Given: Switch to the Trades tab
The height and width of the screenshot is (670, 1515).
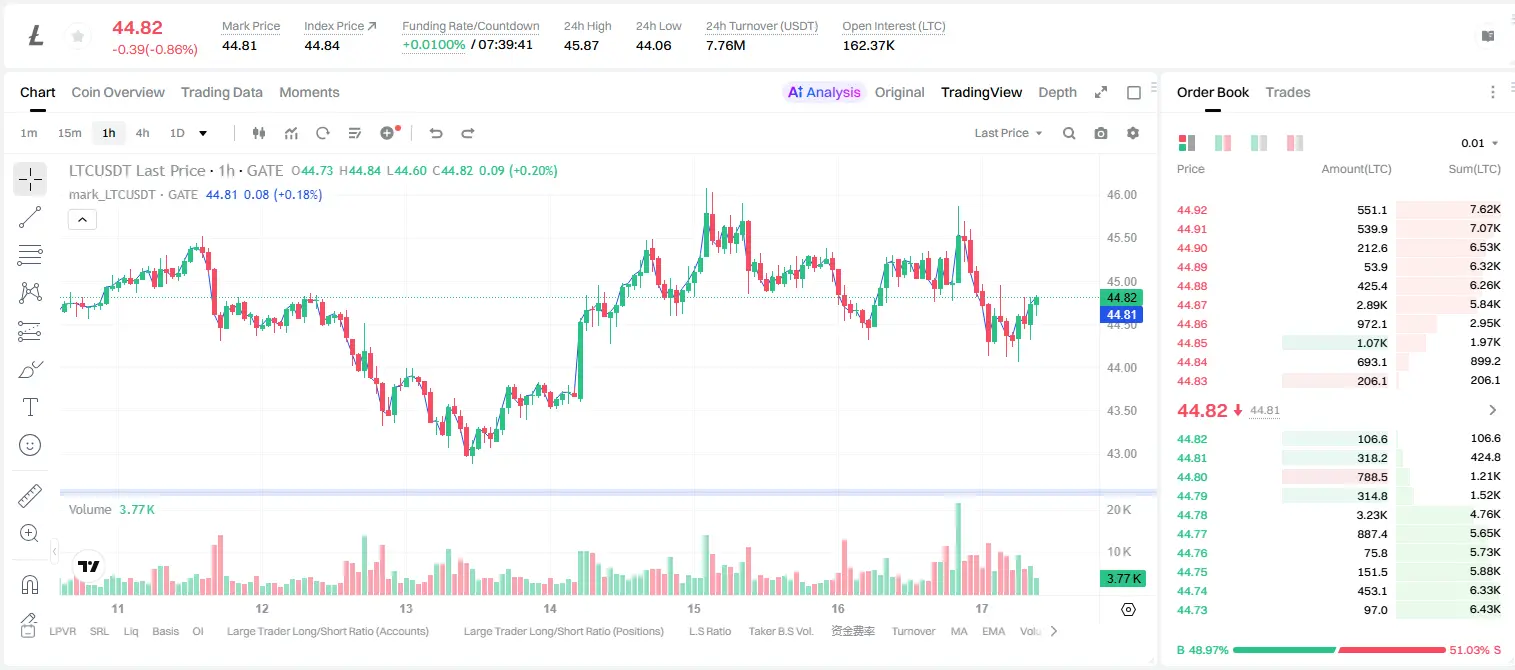Looking at the screenshot, I should (x=1287, y=92).
